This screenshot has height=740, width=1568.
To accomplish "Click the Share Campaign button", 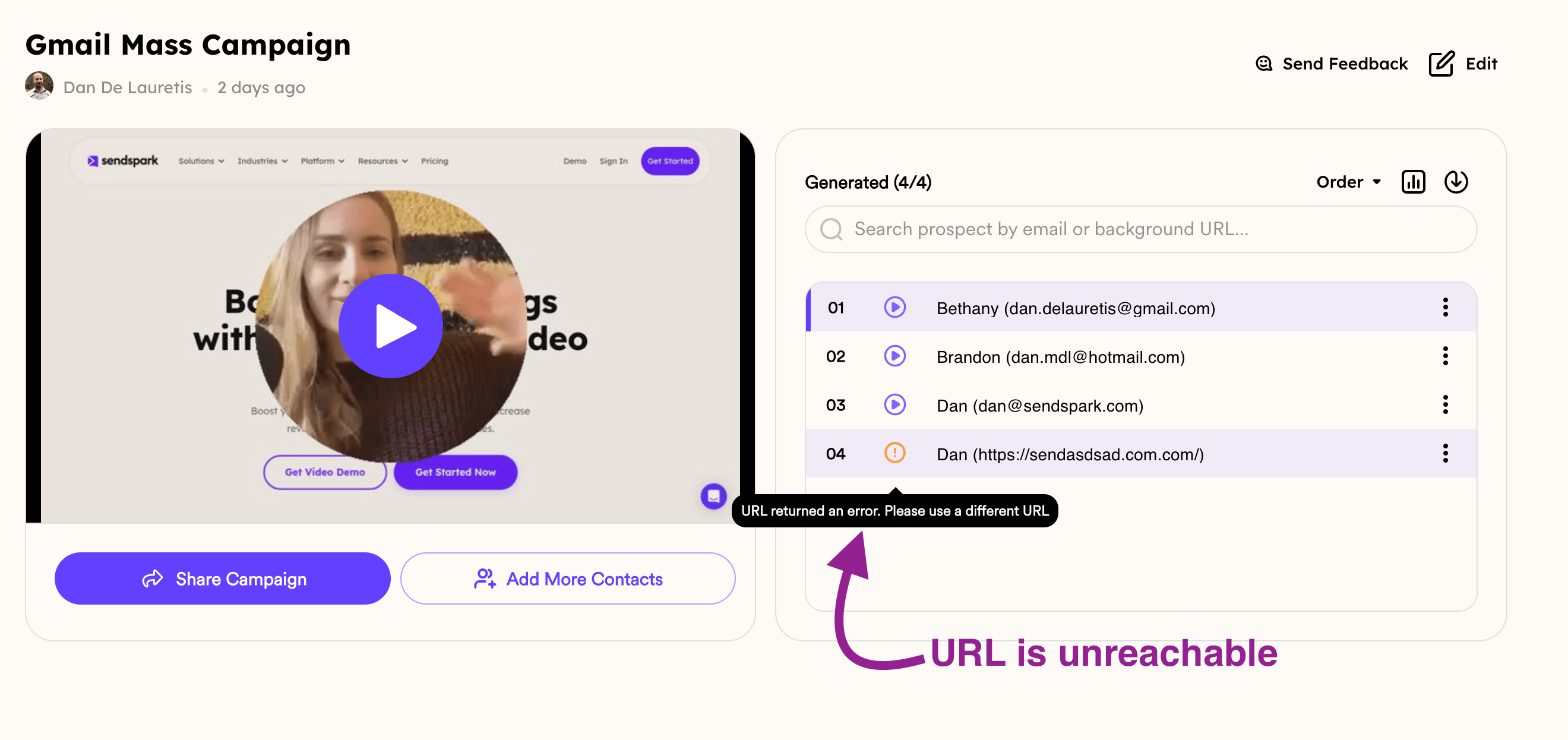I will pos(222,578).
